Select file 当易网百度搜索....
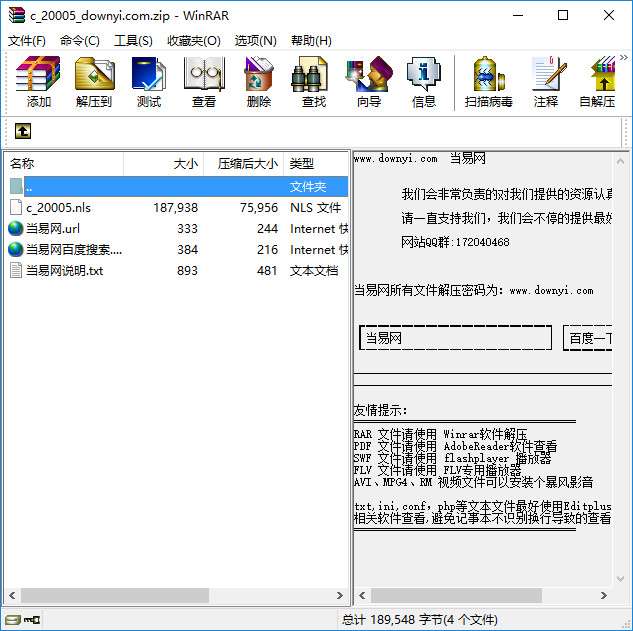 [x=74, y=249]
